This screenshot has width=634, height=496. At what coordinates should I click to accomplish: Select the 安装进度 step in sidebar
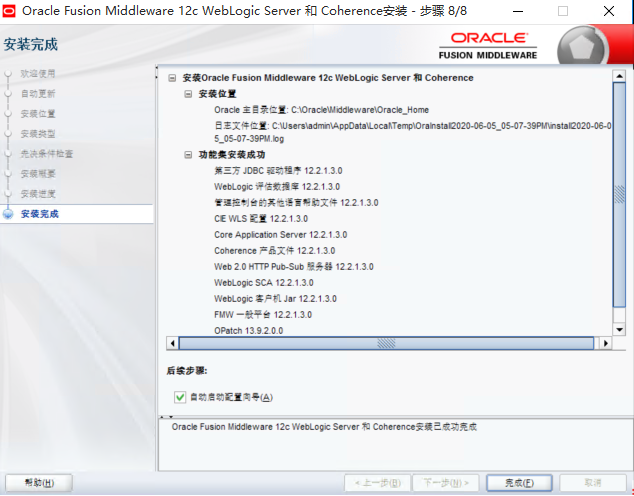38,194
